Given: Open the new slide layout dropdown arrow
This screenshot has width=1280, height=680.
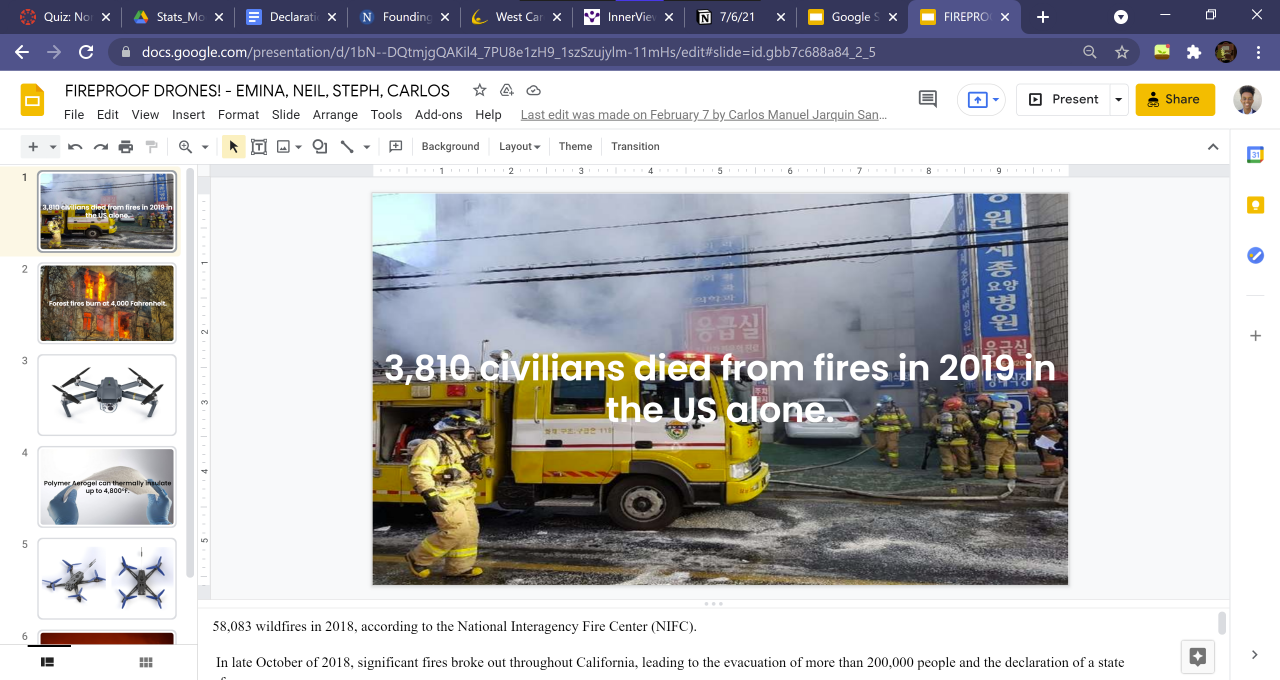Looking at the screenshot, I should 53,147.
